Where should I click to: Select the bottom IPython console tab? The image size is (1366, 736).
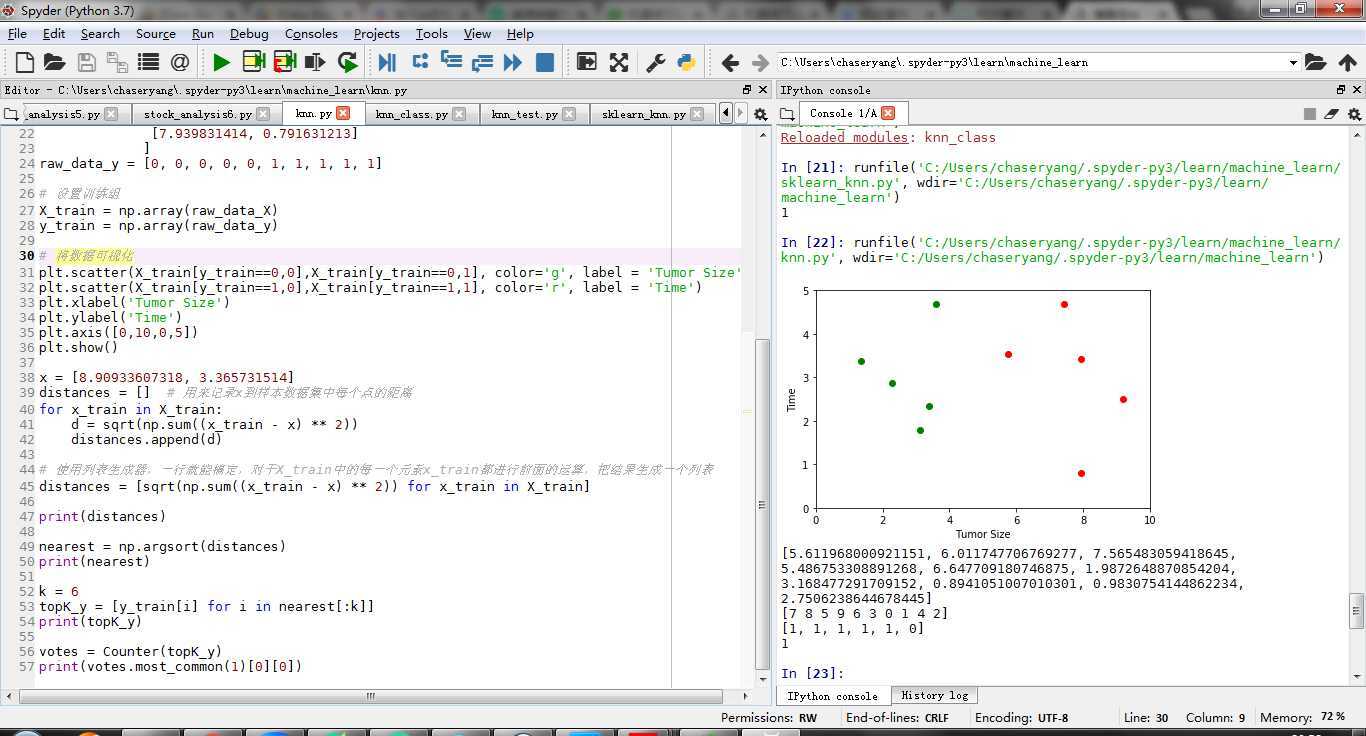(x=832, y=695)
